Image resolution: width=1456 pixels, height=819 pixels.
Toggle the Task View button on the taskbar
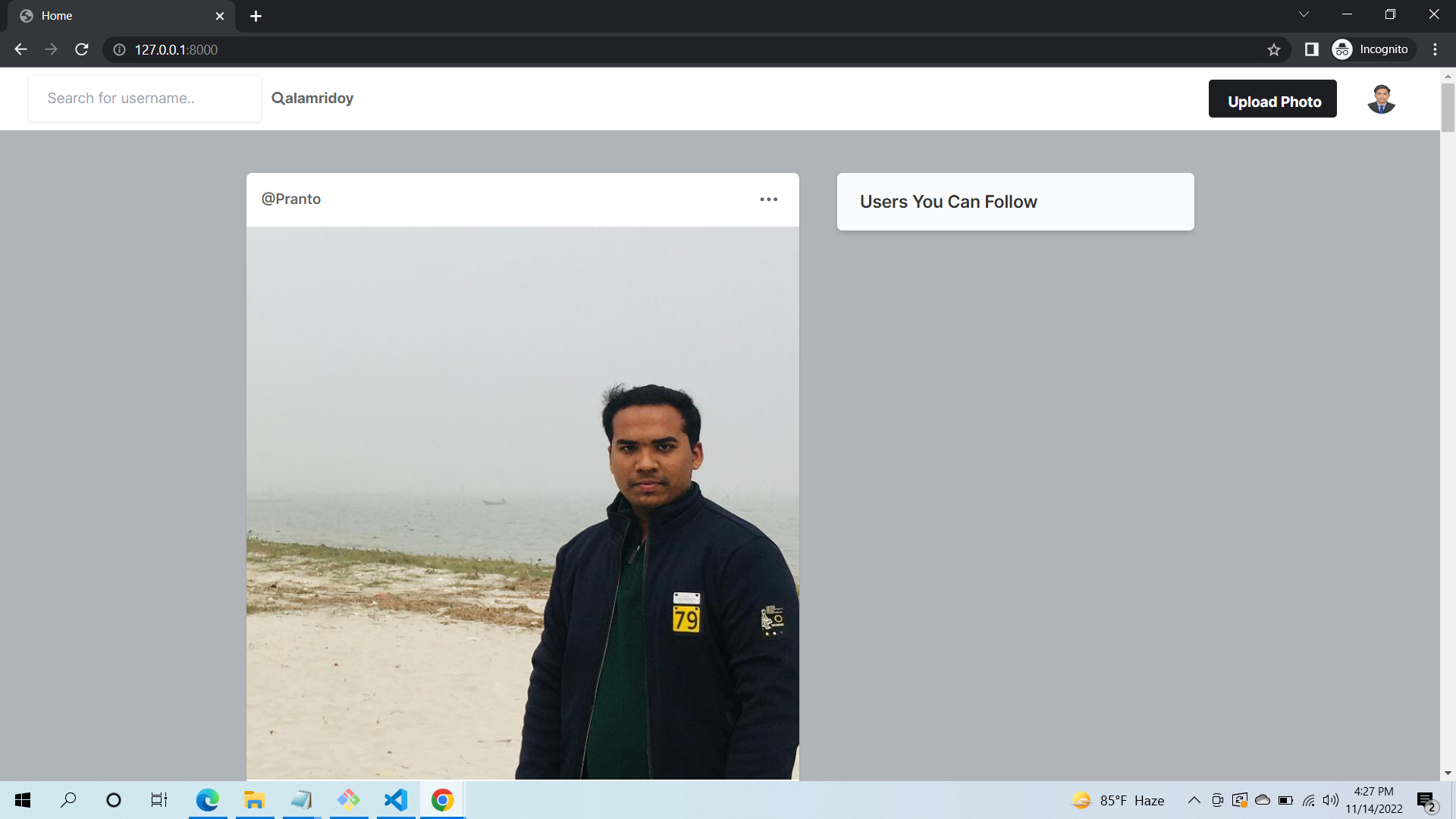click(158, 799)
